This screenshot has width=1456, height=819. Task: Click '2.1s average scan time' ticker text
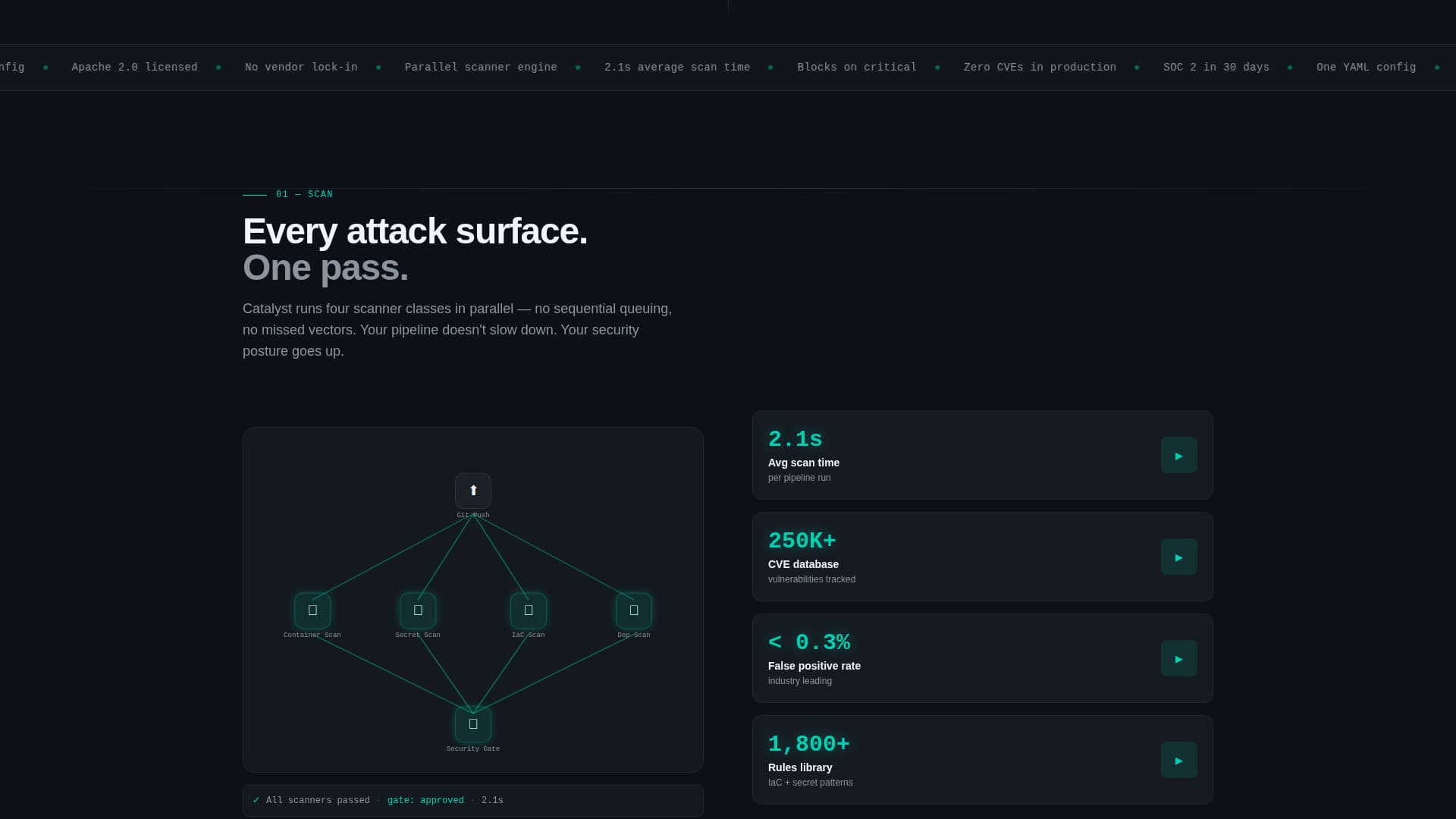pos(677,67)
